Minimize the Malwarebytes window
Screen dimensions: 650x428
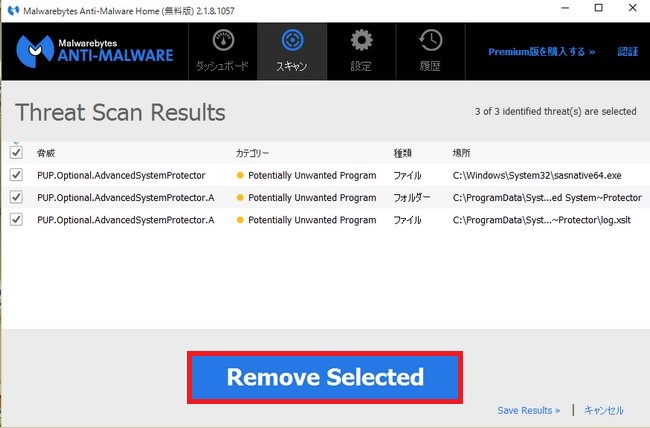pos(565,8)
